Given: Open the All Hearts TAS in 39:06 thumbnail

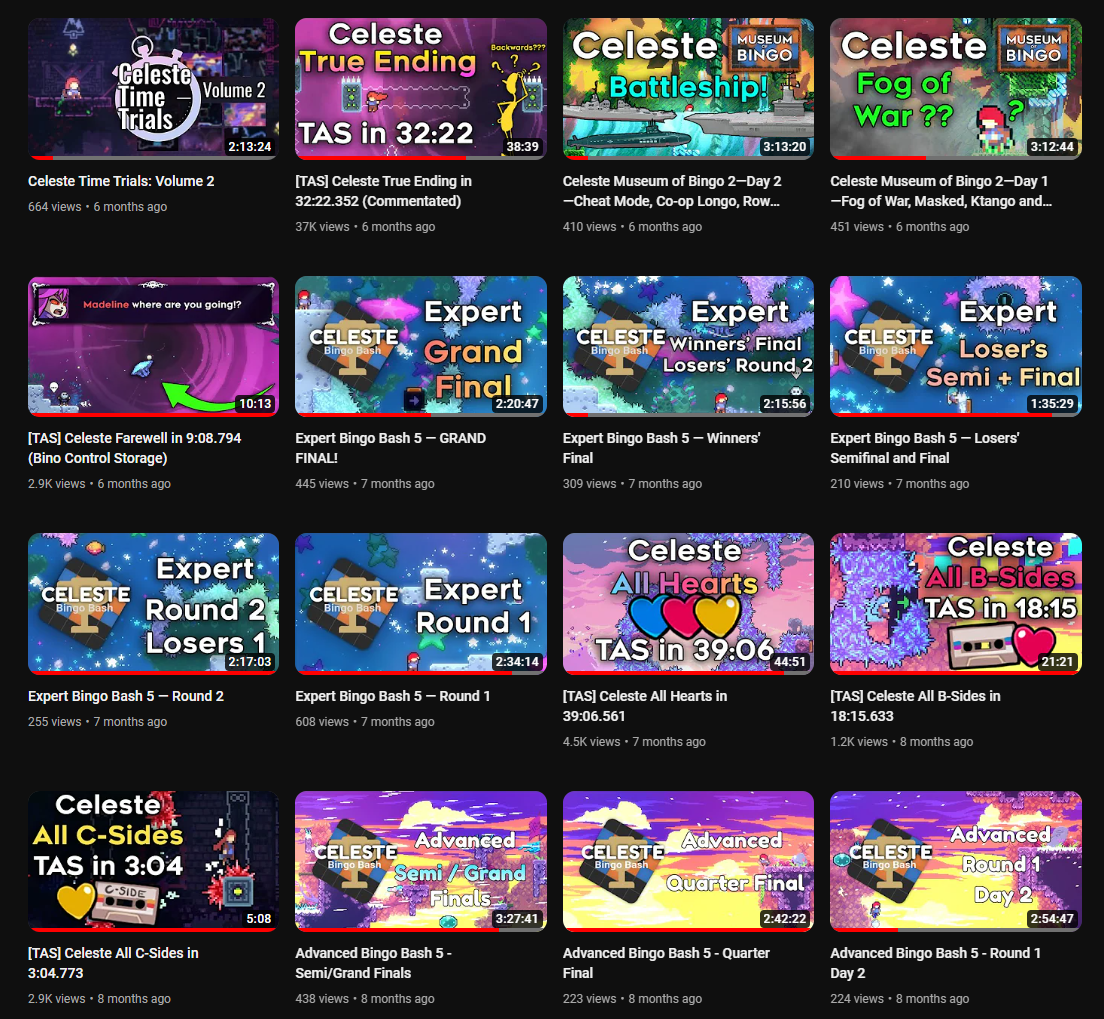Looking at the screenshot, I should (x=688, y=604).
